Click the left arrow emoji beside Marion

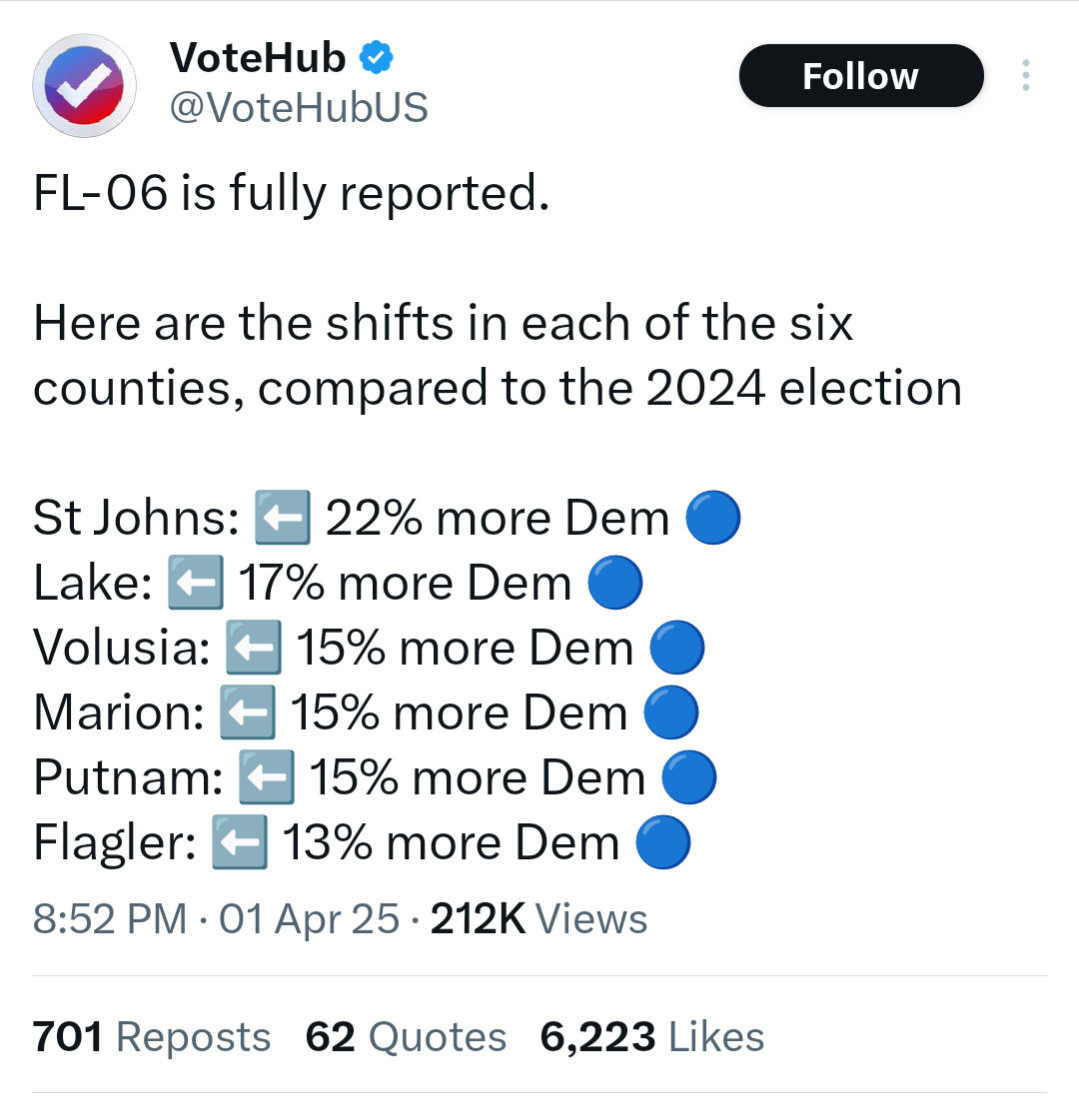pyautogui.click(x=246, y=714)
